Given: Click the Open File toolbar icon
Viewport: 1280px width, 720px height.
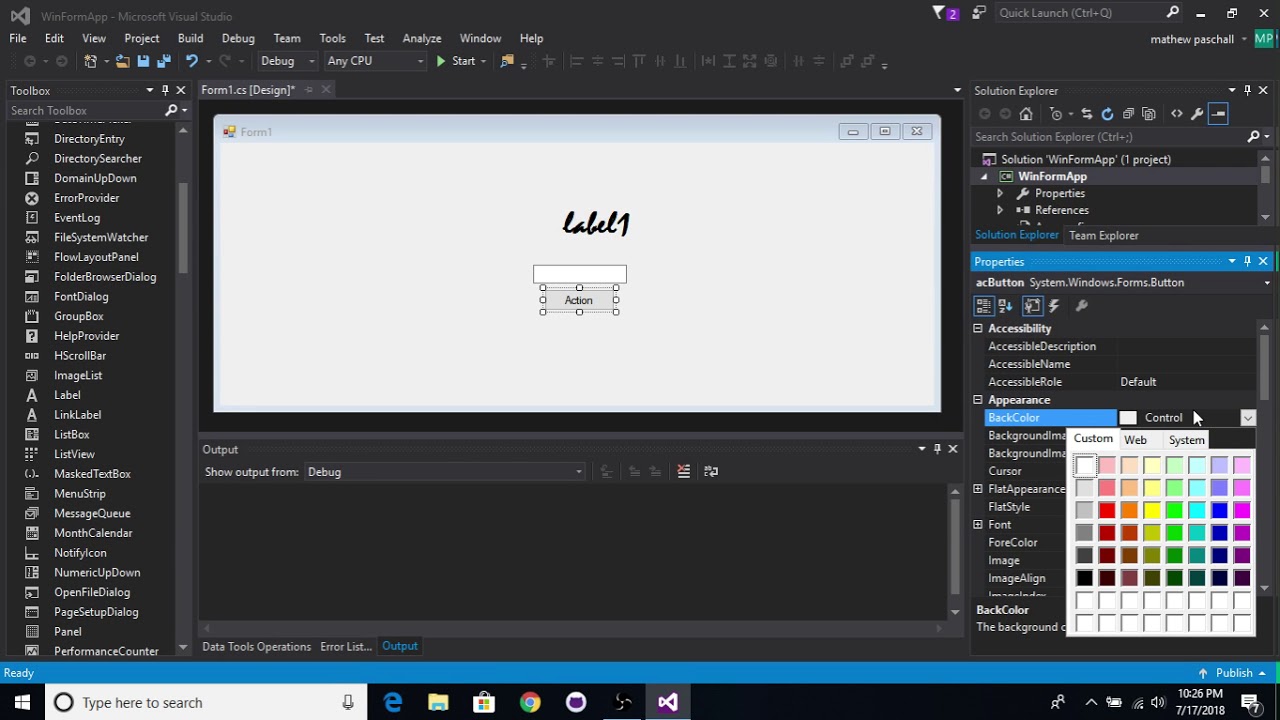Looking at the screenshot, I should pos(122,61).
